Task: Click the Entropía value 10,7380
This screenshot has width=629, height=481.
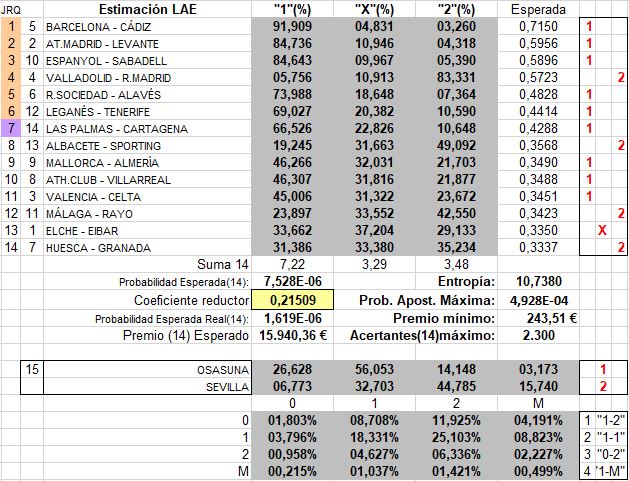Action: coord(538,282)
